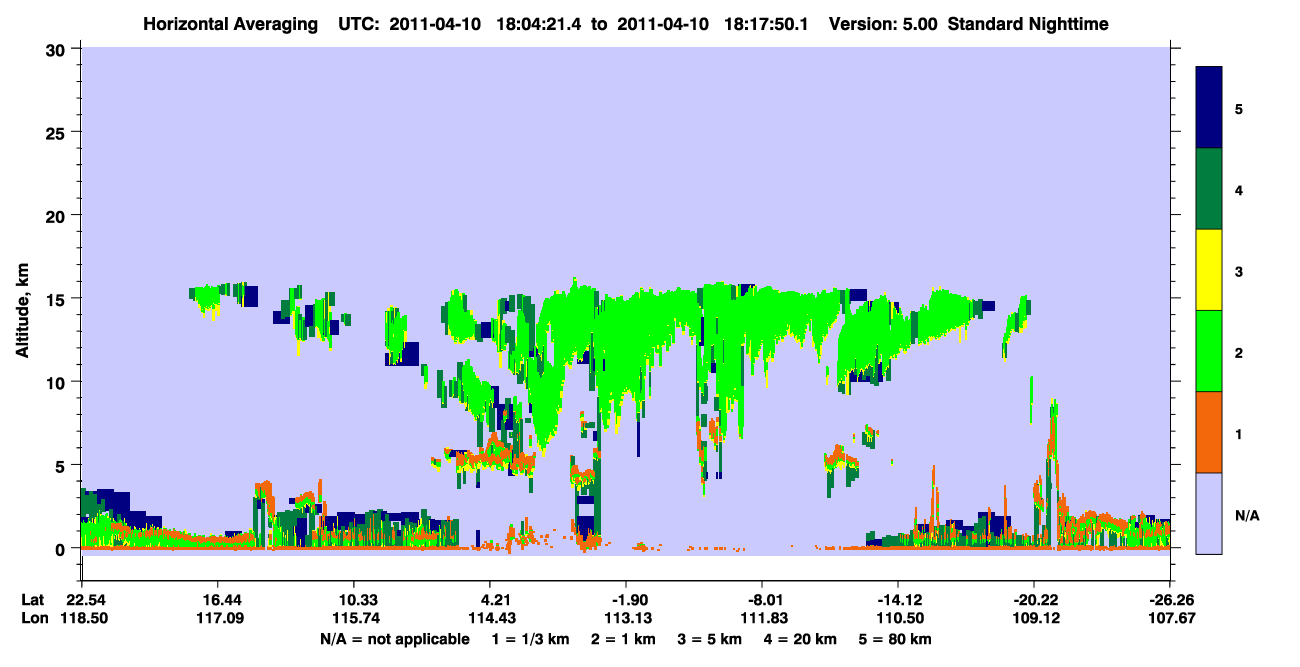1300x667 pixels.
Task: Click the legend text '1 = 1/3 km'
Action: pos(531,639)
